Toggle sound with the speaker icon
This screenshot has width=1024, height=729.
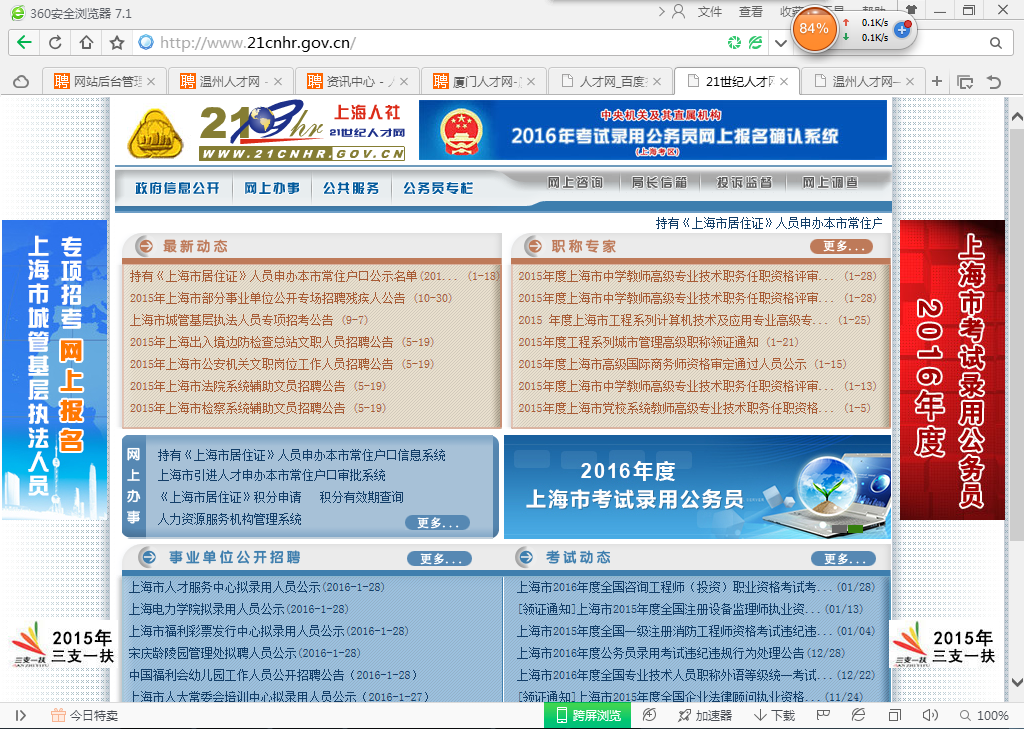930,716
